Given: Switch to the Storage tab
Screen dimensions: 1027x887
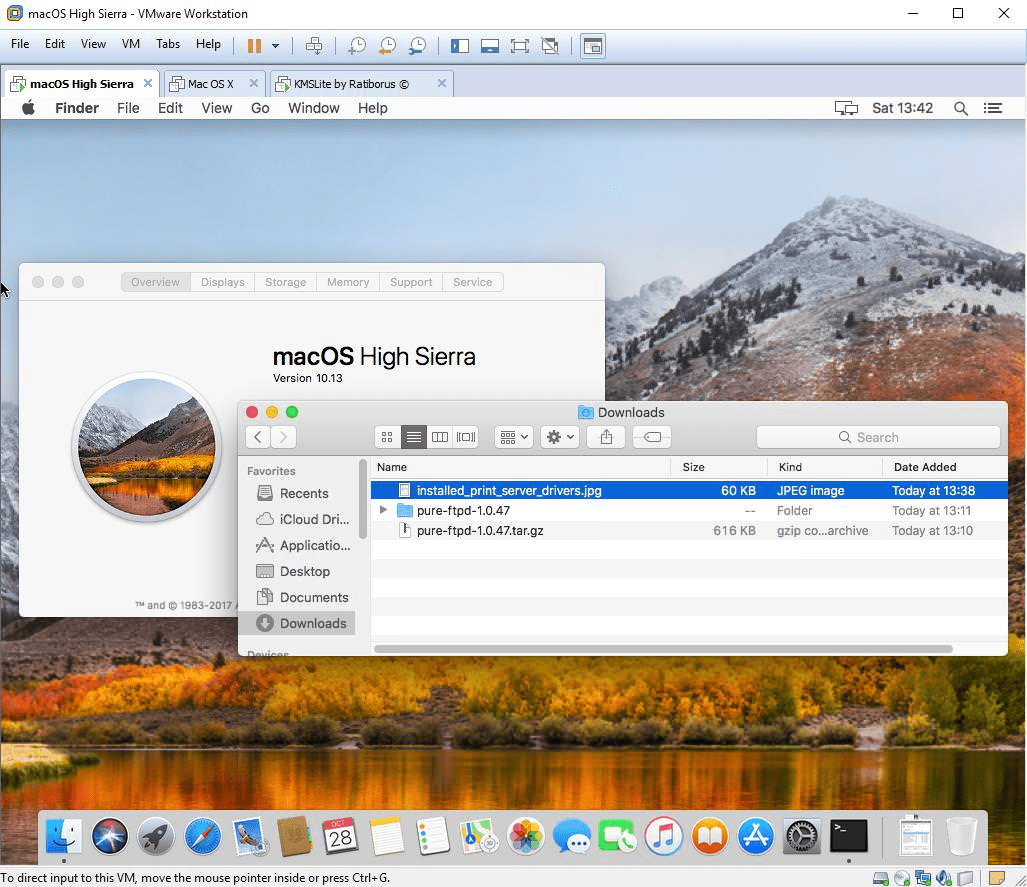Looking at the screenshot, I should pyautogui.click(x=285, y=281).
